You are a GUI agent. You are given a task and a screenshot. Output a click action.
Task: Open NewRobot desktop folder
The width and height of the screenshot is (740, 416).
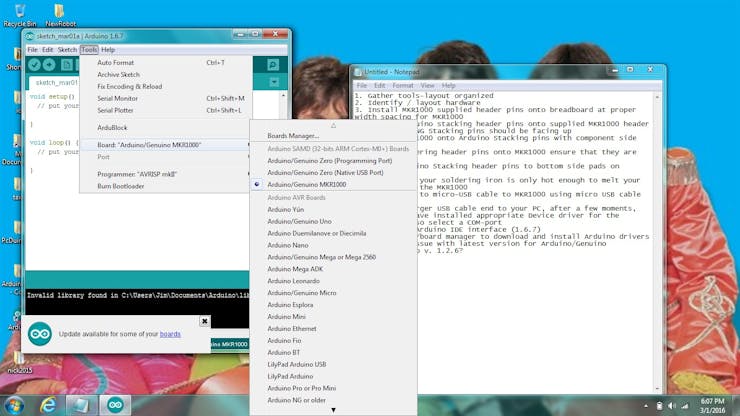(60, 15)
